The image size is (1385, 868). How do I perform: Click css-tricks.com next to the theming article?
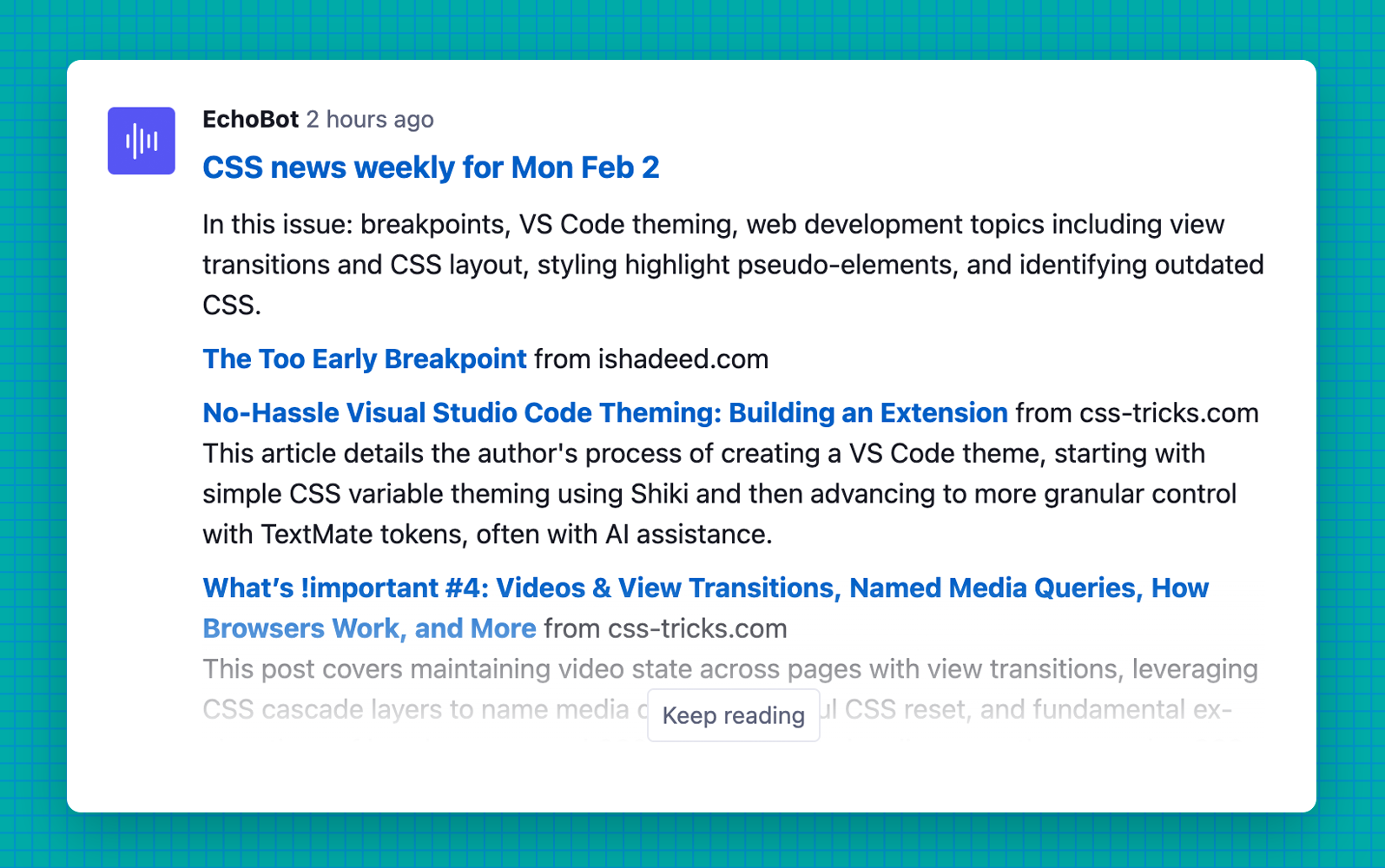1170,413
